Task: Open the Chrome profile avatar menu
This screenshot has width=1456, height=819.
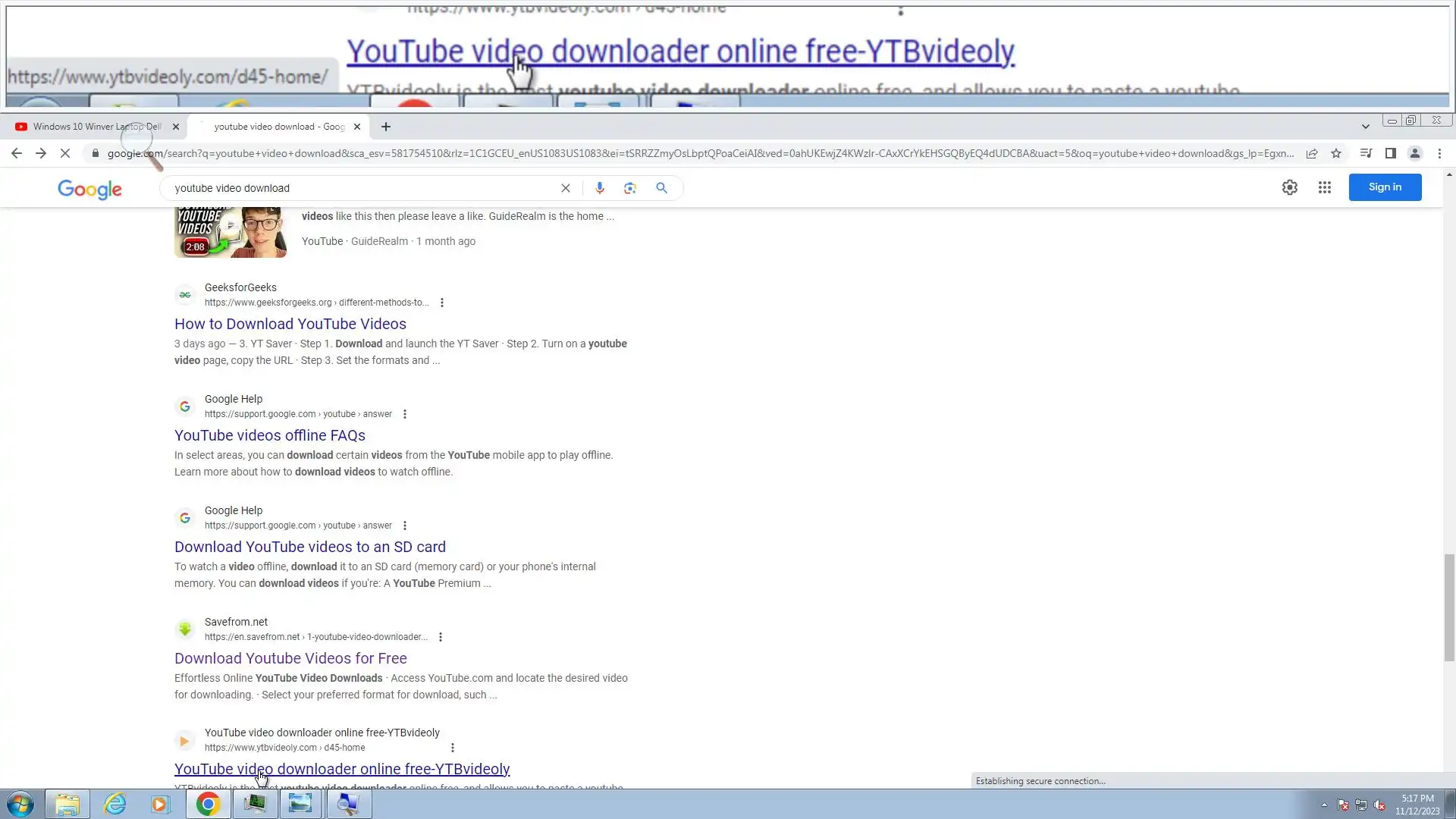Action: pyautogui.click(x=1414, y=153)
